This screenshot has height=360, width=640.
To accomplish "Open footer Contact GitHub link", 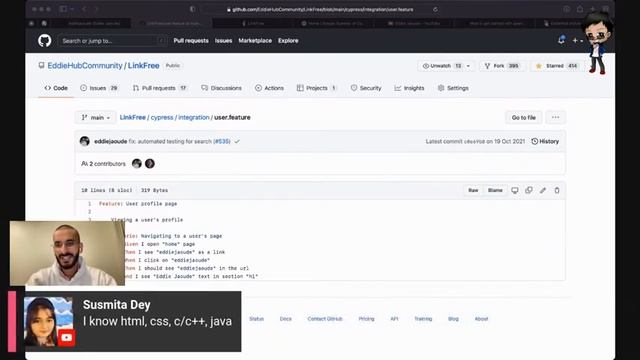I will (x=325, y=319).
